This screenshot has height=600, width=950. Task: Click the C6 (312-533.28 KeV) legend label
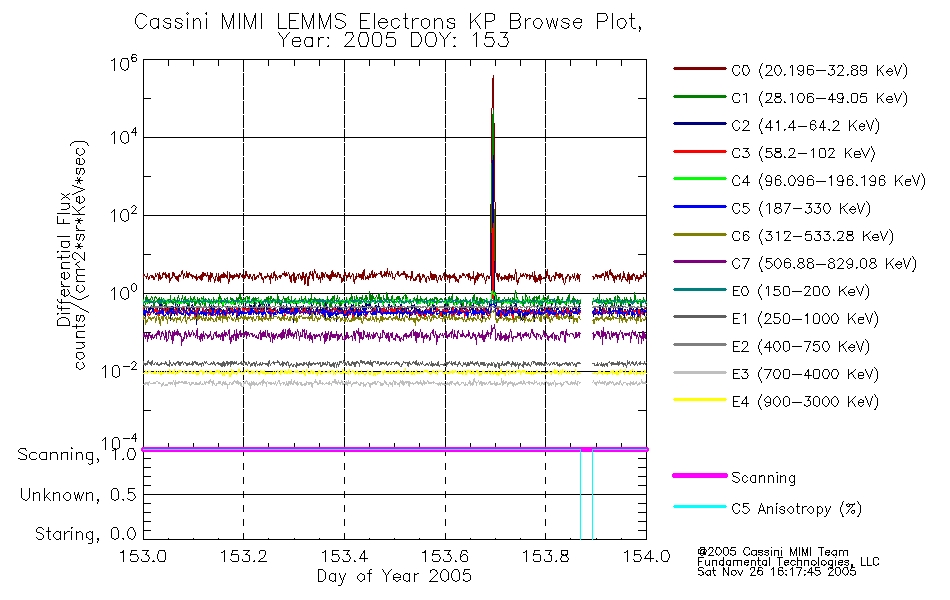[812, 236]
